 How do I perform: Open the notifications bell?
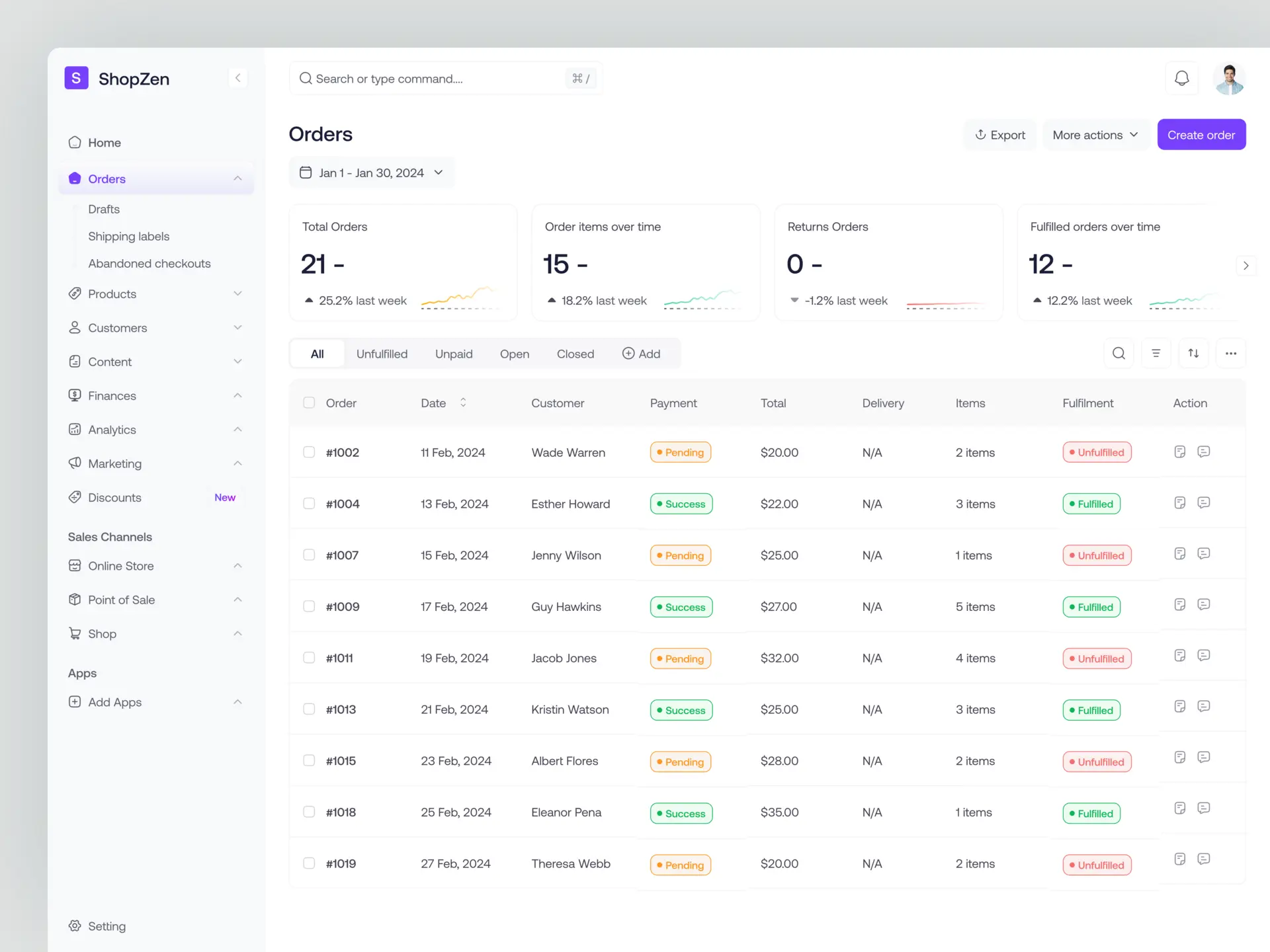tap(1181, 79)
